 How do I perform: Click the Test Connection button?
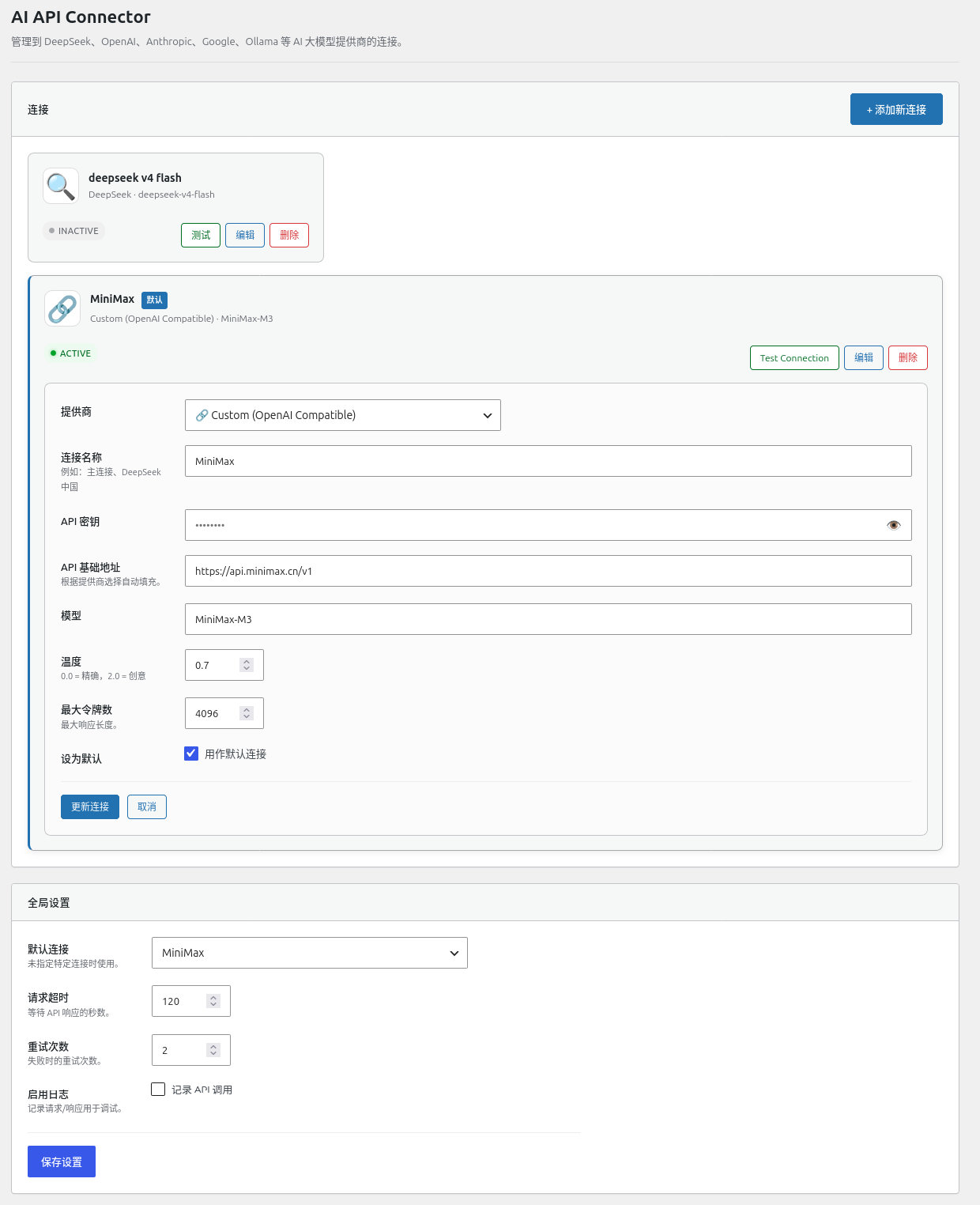[x=794, y=357]
